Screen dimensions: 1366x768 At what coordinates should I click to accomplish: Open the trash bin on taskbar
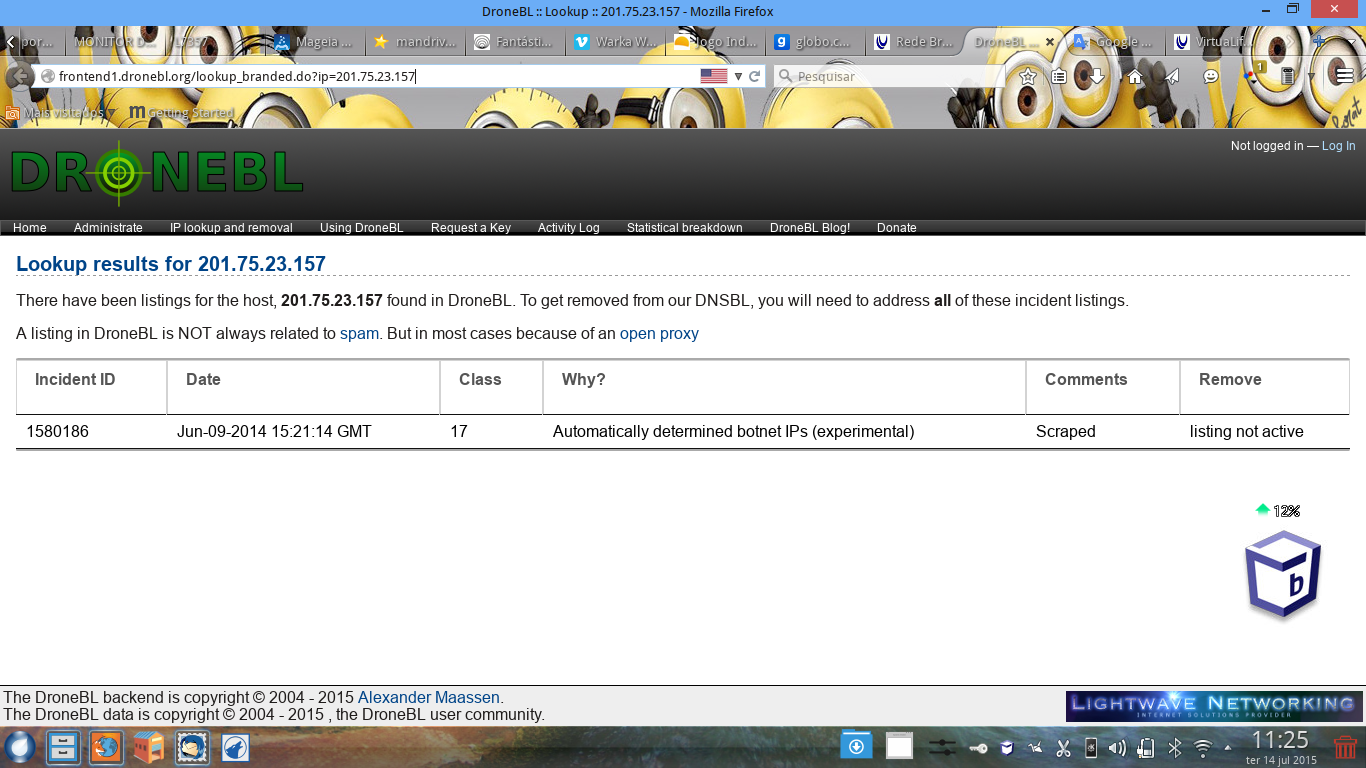point(1346,747)
